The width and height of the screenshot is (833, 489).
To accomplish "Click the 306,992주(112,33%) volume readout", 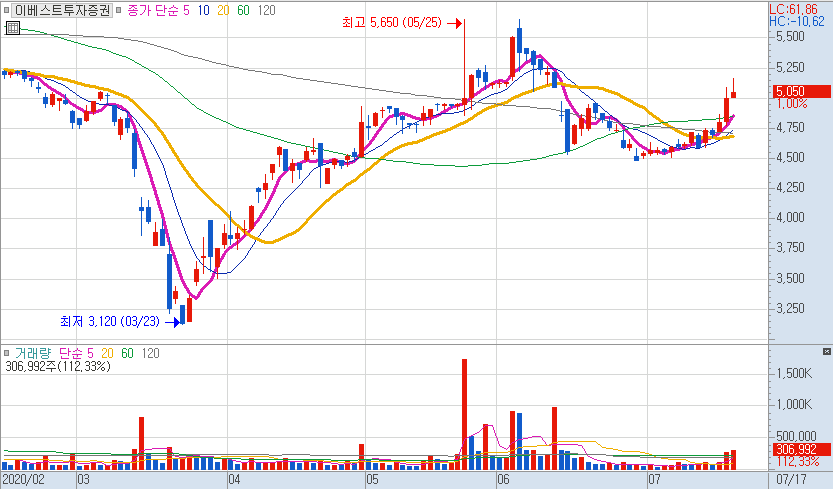I will tap(57, 366).
